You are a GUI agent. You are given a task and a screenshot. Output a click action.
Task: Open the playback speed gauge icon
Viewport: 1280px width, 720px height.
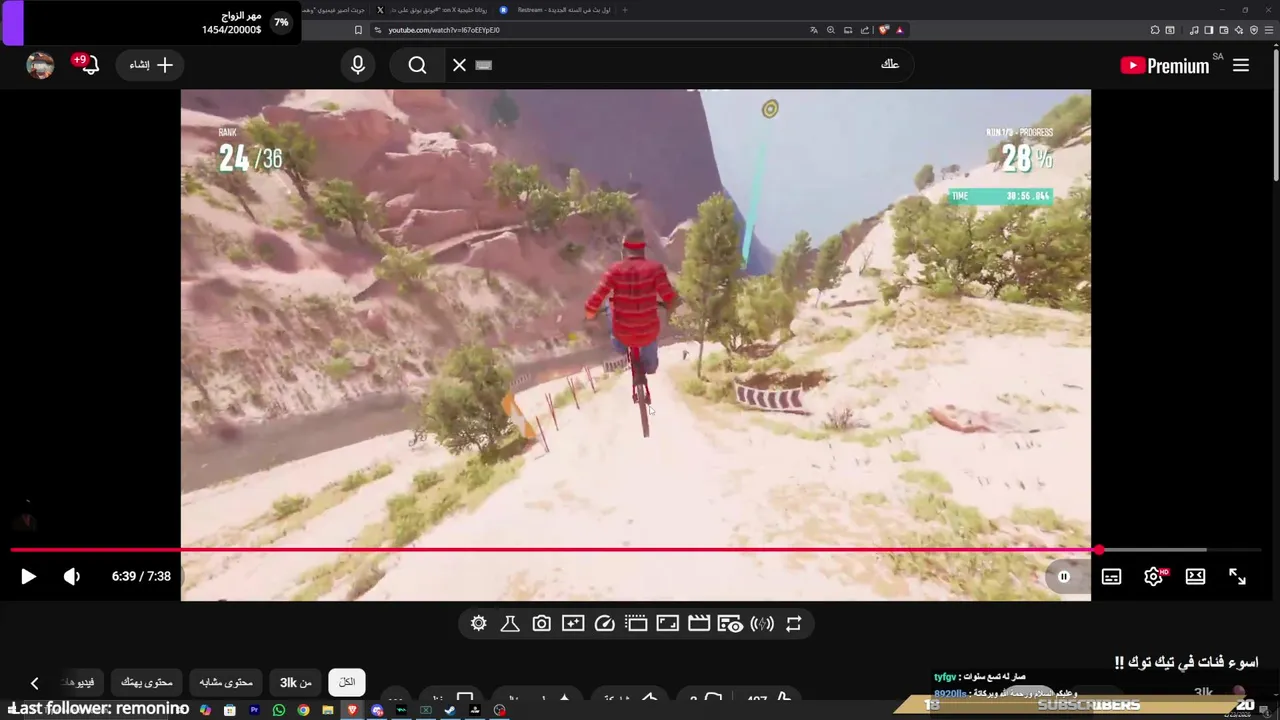pos(604,623)
